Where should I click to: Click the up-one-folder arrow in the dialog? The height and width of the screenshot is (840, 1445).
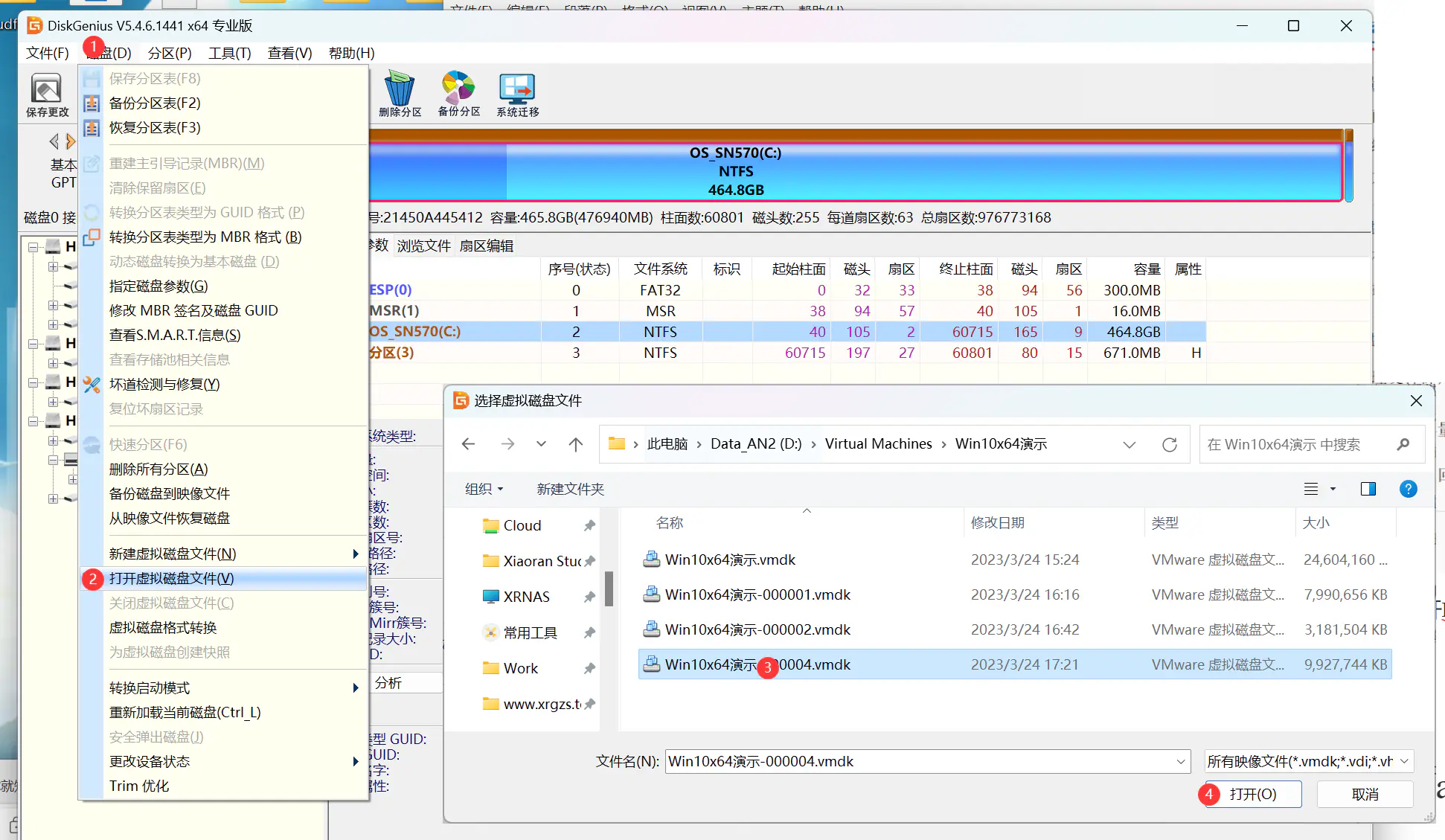[x=575, y=444]
